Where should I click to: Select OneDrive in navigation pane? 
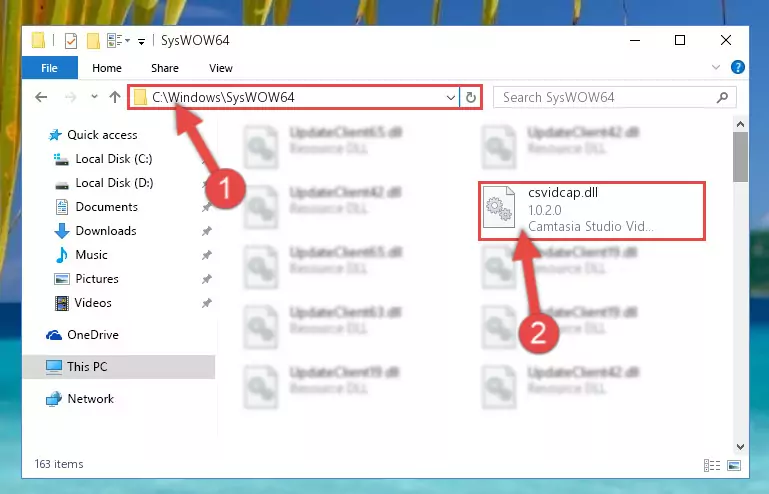pos(93,335)
